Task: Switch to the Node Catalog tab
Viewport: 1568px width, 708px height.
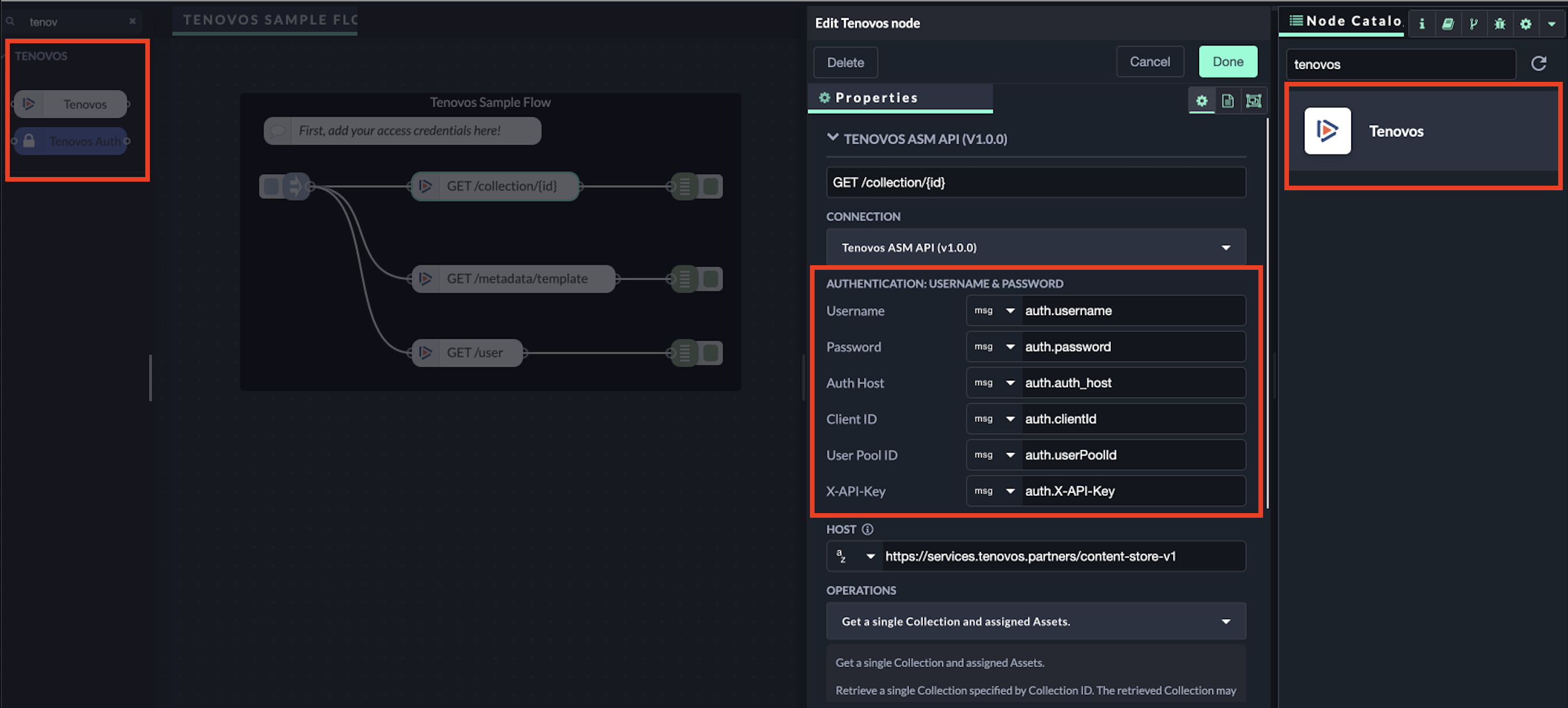Action: (1346, 21)
